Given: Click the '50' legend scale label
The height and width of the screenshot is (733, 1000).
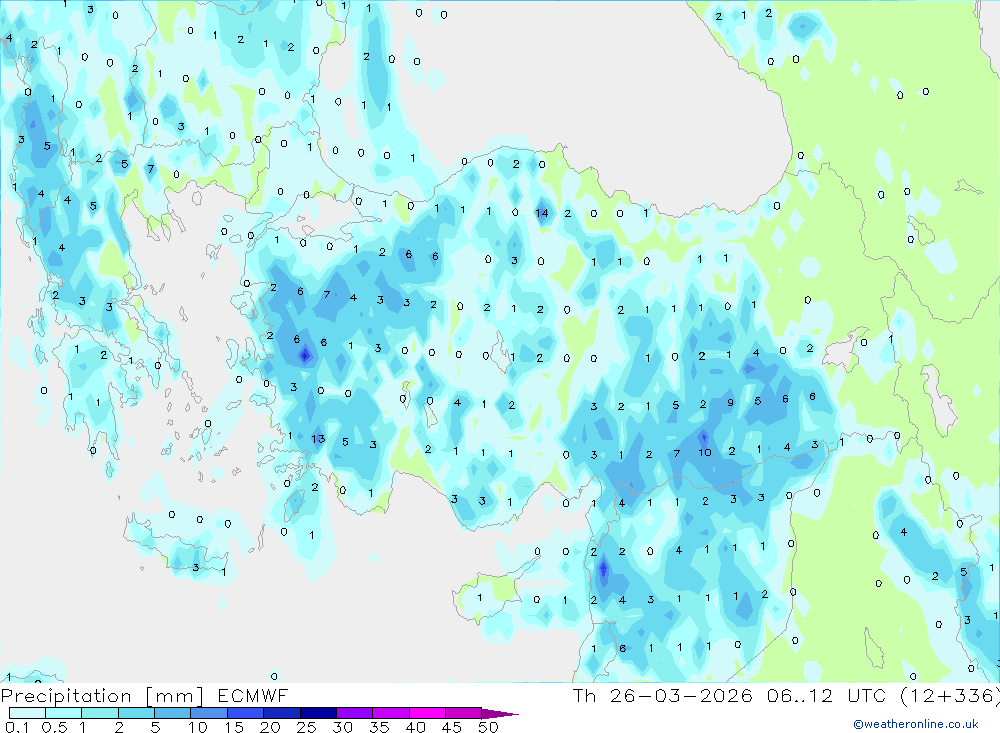Looking at the screenshot, I should coord(488,727).
